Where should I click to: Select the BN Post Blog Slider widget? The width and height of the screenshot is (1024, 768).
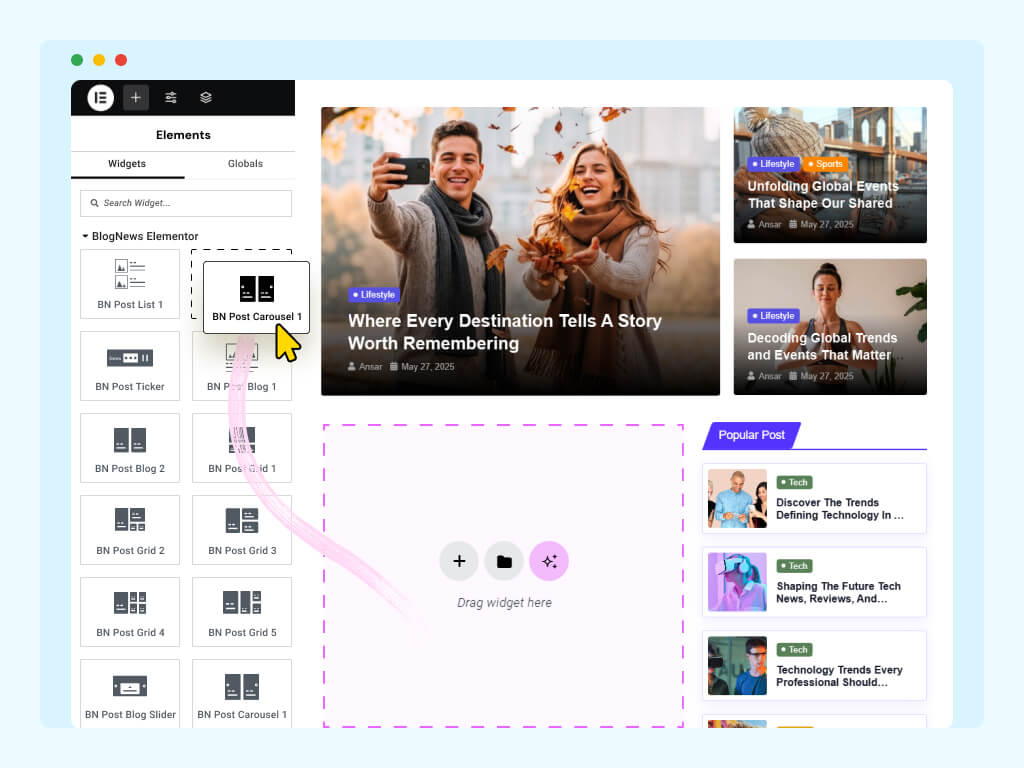pos(130,692)
